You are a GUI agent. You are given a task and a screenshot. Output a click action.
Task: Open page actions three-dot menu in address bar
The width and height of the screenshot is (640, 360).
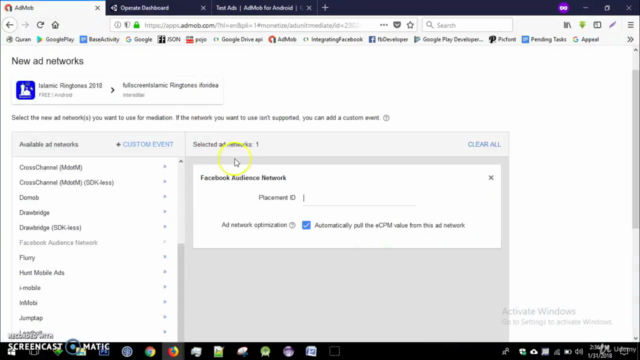(384, 25)
